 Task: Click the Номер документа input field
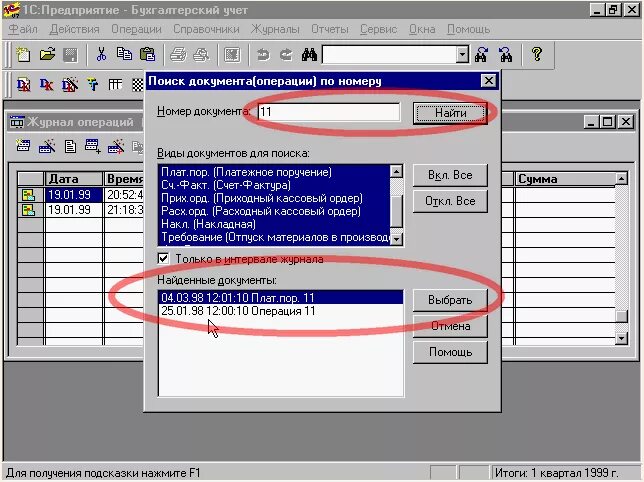329,112
